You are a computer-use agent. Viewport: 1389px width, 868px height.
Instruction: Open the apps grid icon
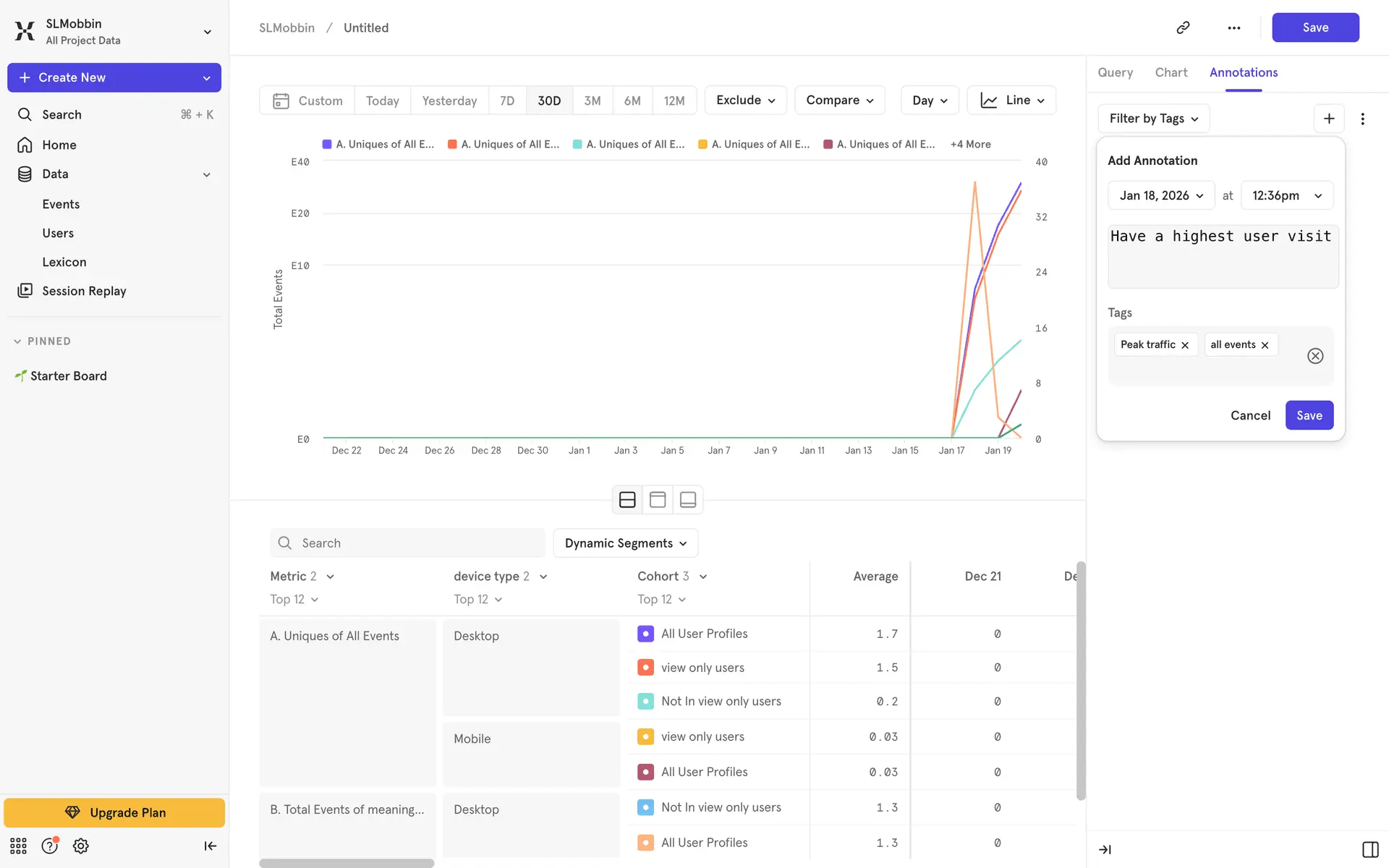point(18,846)
